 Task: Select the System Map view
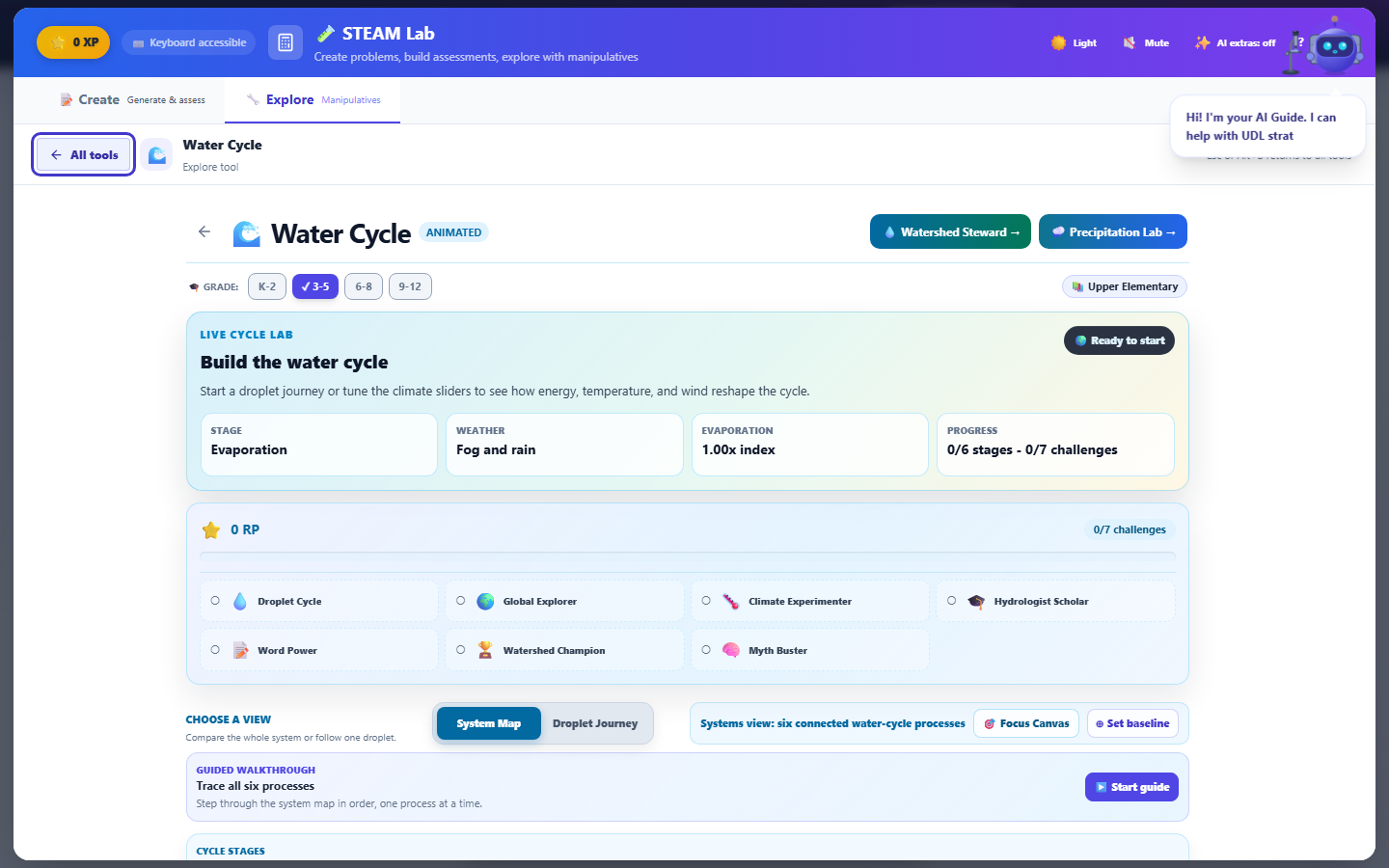pos(489,723)
